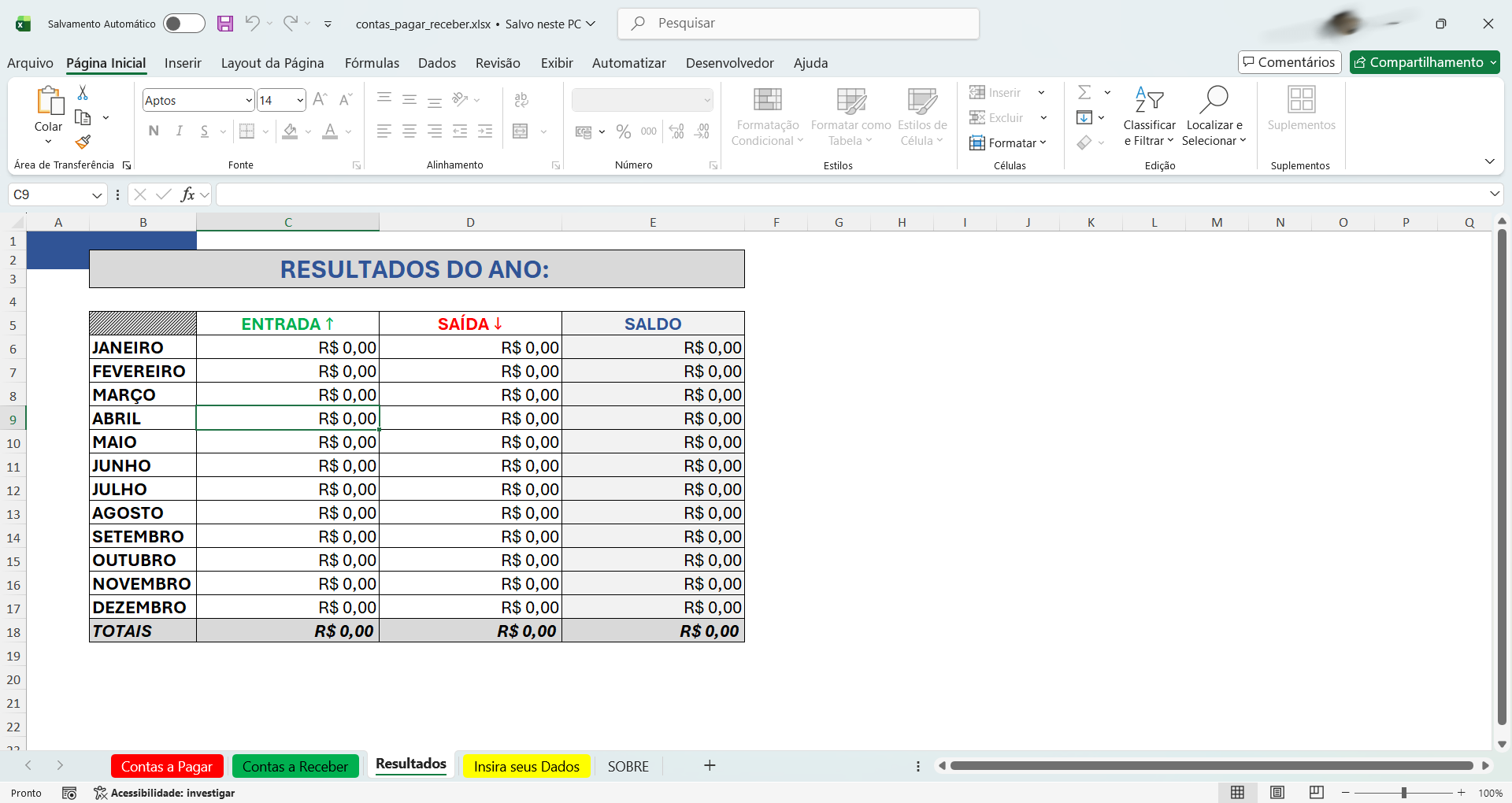The height and width of the screenshot is (803, 1512).
Task: Click the insert function fx icon
Action: tap(187, 194)
